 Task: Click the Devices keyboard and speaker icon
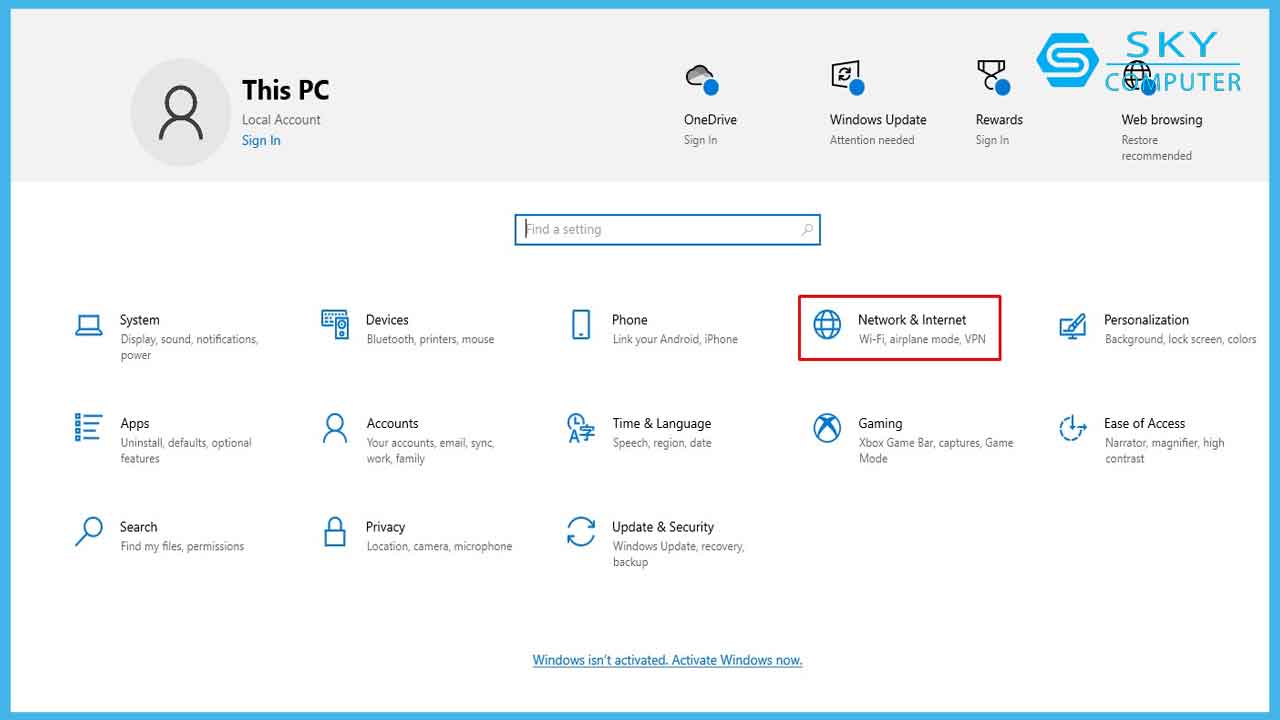(x=335, y=325)
